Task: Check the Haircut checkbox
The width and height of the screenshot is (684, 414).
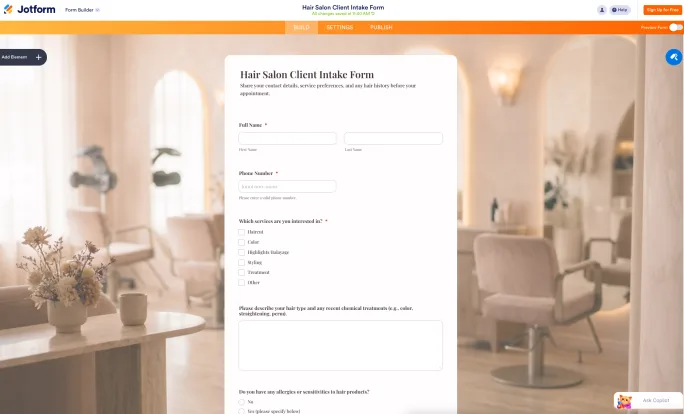Action: pyautogui.click(x=241, y=232)
